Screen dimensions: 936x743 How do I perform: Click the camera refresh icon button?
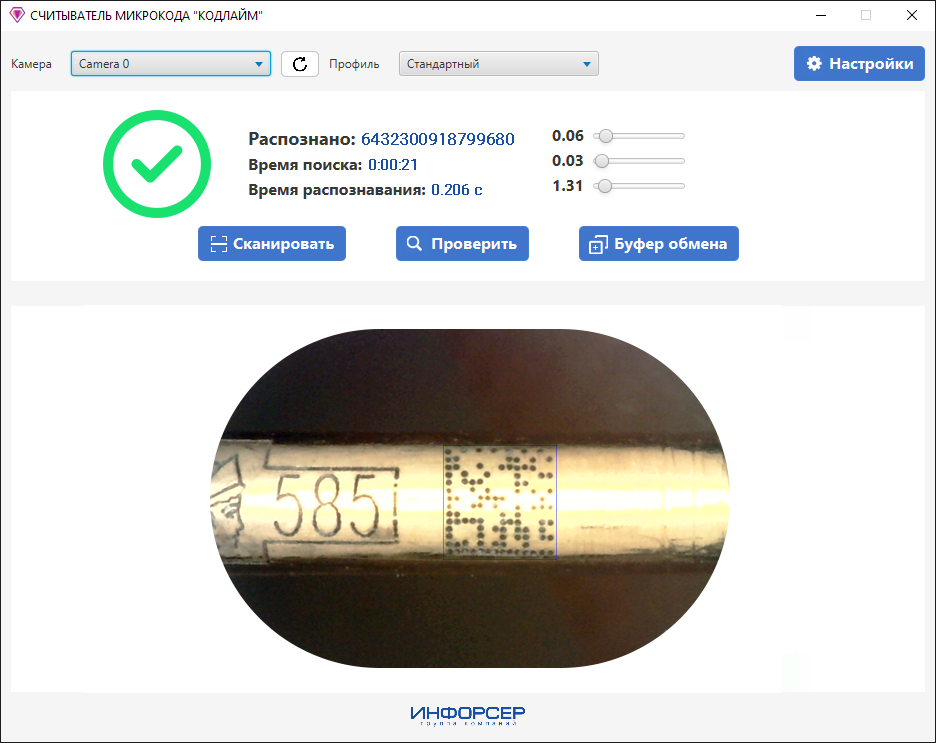[300, 64]
